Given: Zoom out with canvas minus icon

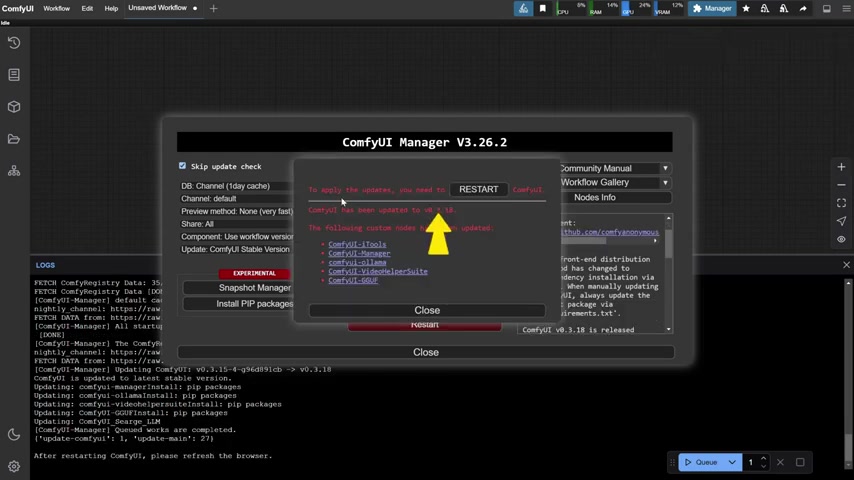Looking at the screenshot, I should [x=841, y=185].
